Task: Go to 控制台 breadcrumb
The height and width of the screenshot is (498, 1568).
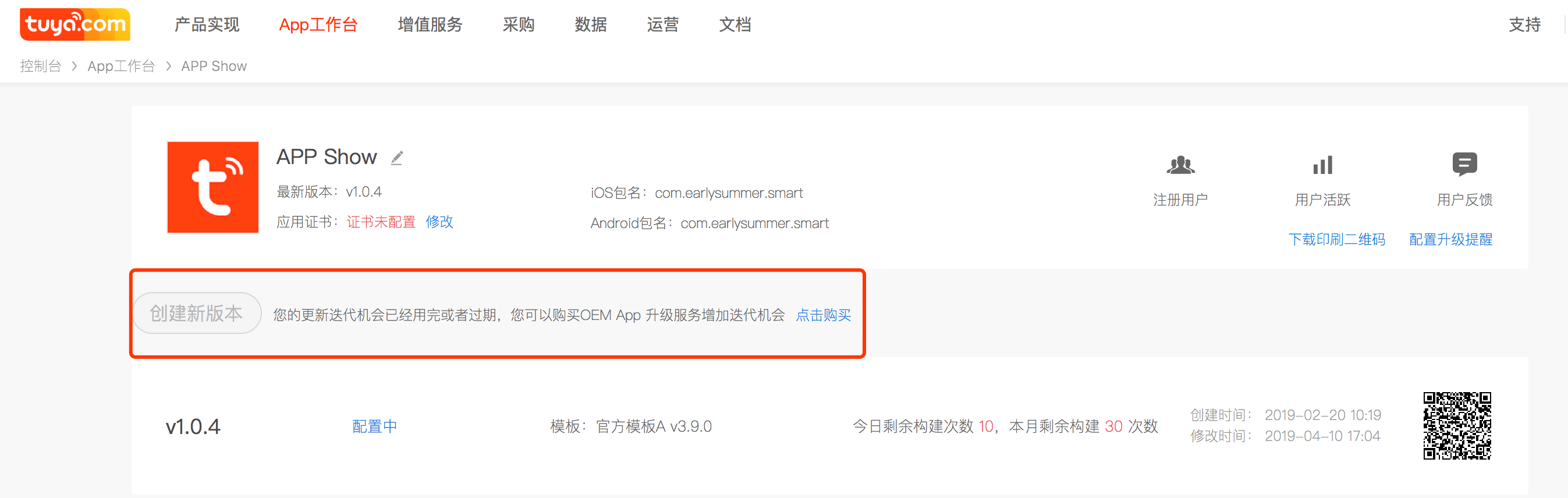Action: [40, 66]
